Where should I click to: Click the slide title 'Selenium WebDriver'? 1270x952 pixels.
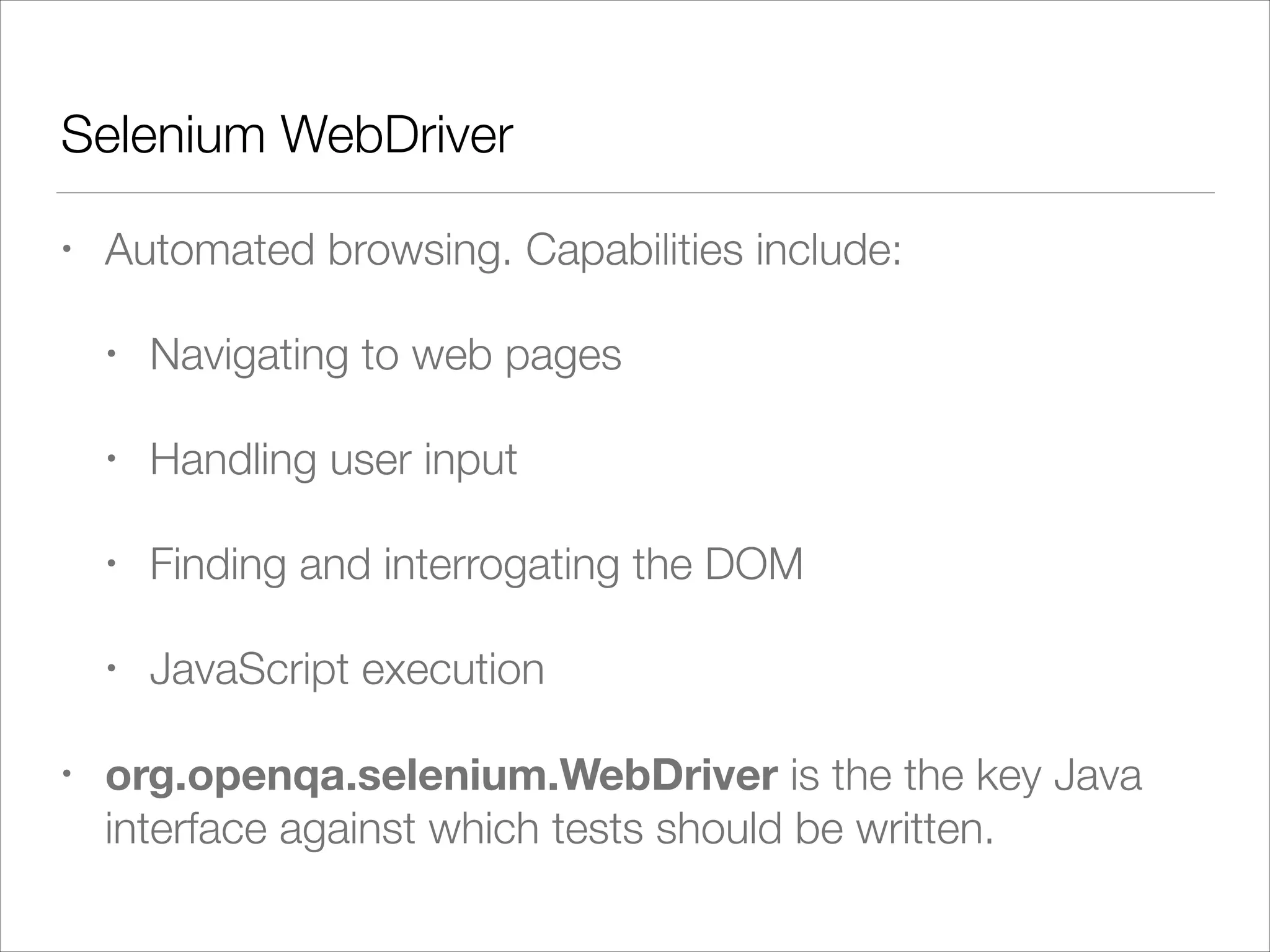pyautogui.click(x=286, y=134)
